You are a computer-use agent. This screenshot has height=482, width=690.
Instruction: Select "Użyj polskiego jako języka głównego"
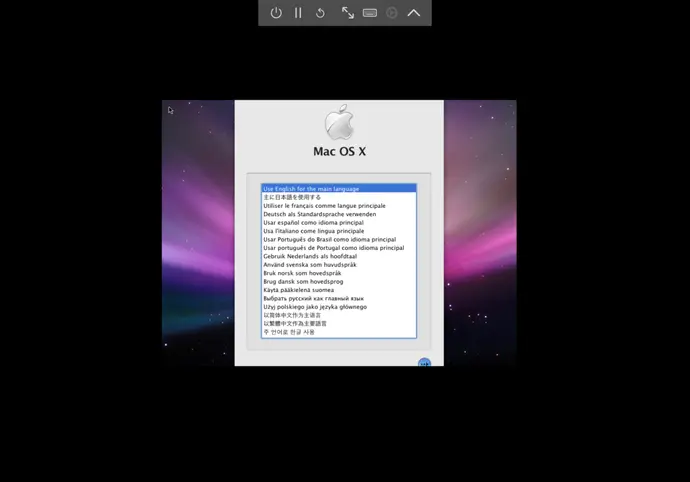click(339, 307)
